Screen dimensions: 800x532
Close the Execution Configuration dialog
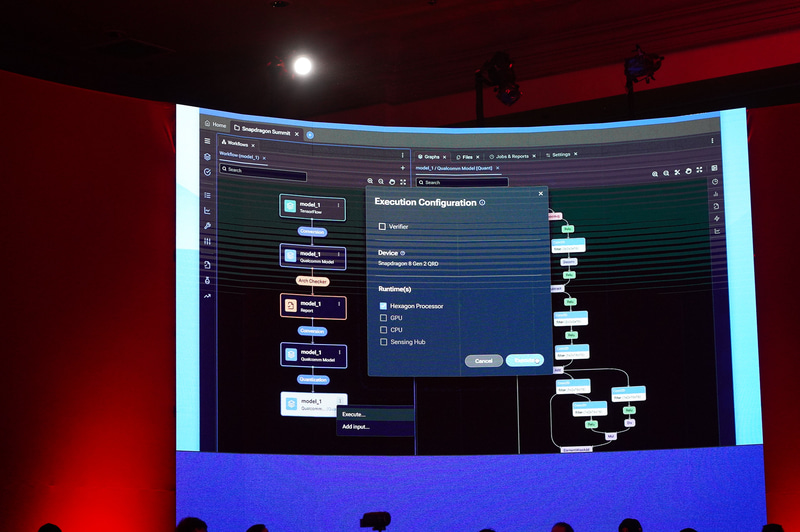coord(541,193)
